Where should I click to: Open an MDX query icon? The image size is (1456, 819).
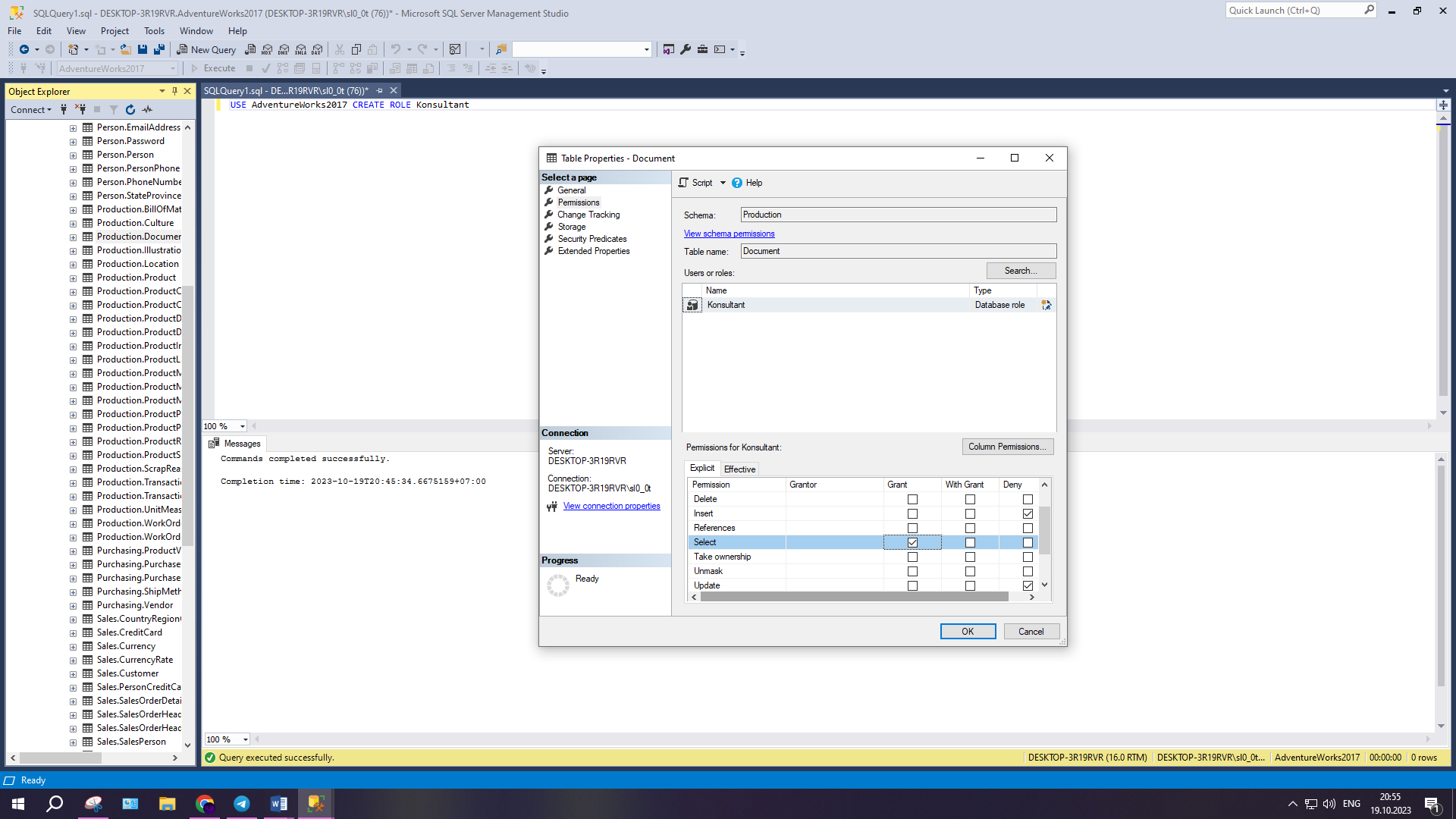267,49
